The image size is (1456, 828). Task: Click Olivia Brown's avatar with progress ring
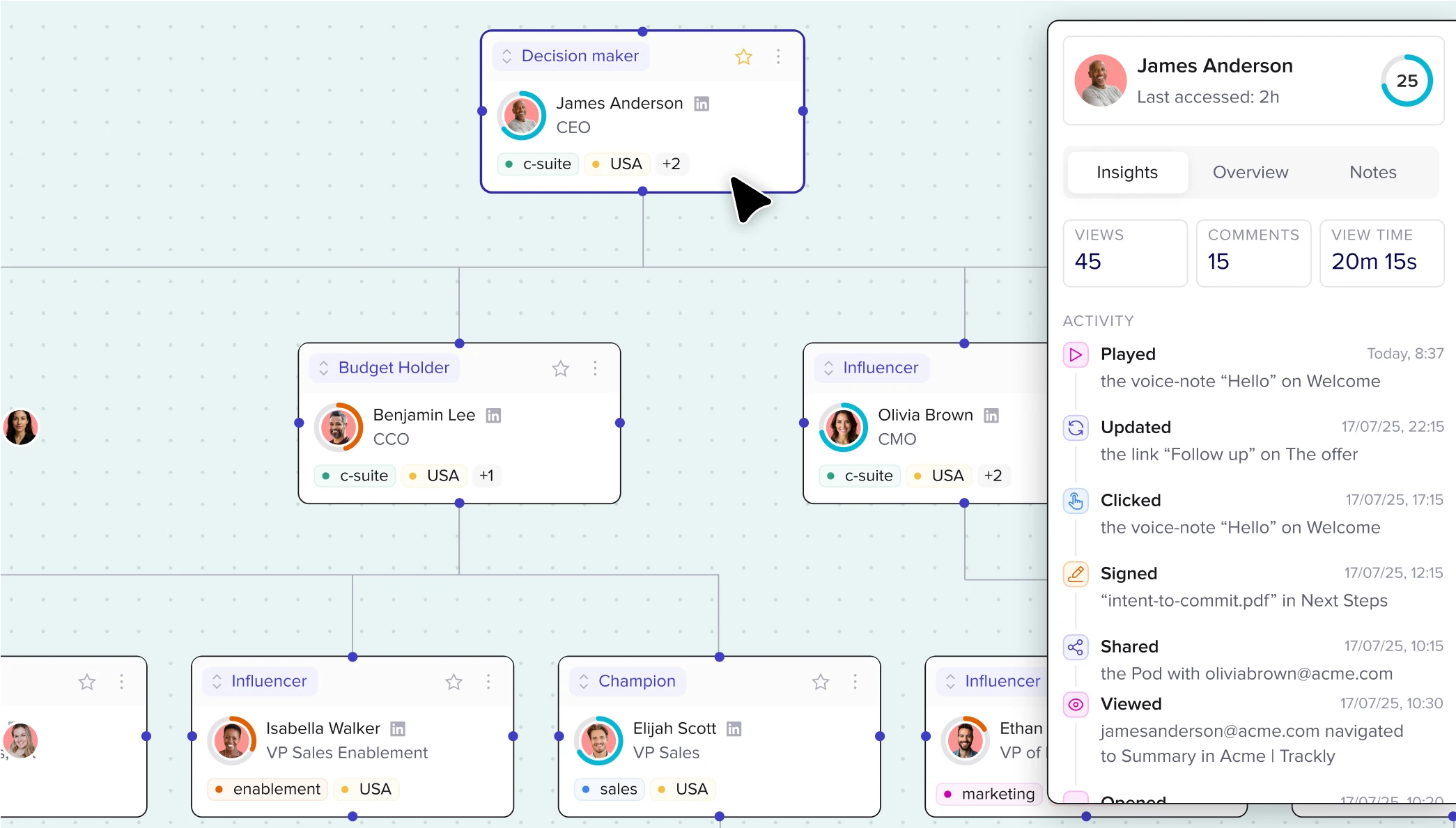tap(844, 427)
